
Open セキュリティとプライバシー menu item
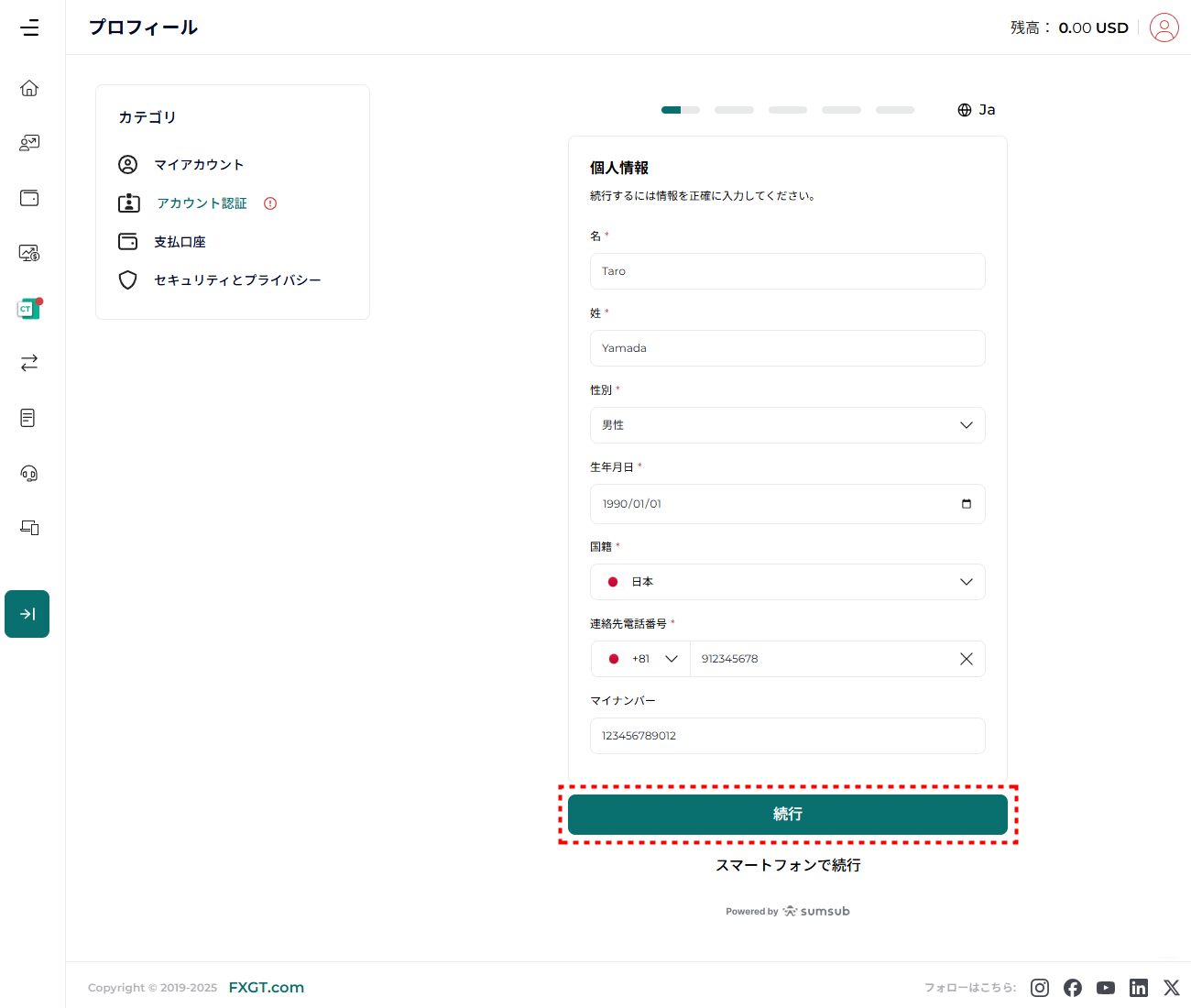coord(237,280)
